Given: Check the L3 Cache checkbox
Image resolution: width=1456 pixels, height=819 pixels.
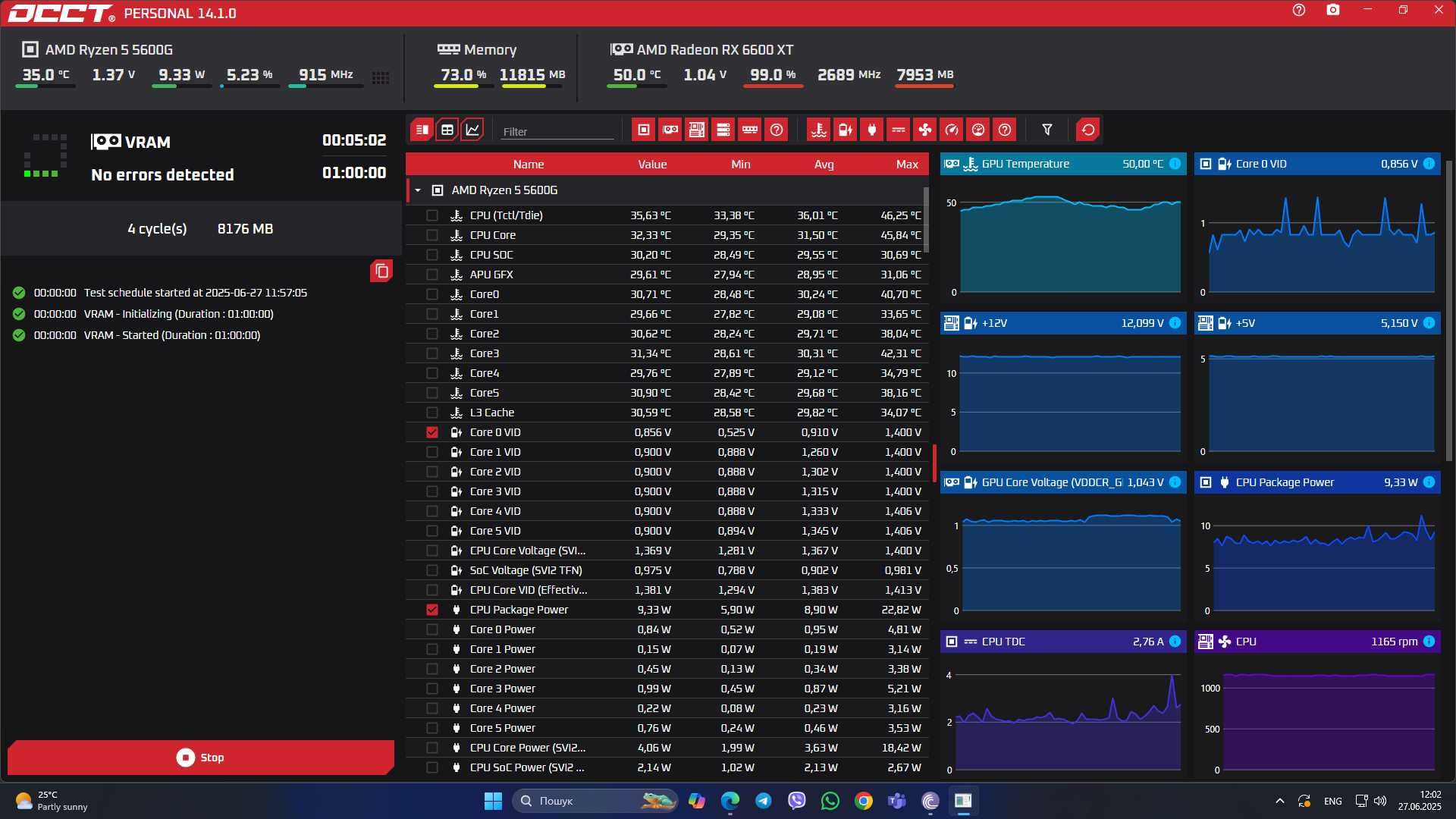Looking at the screenshot, I should point(432,413).
